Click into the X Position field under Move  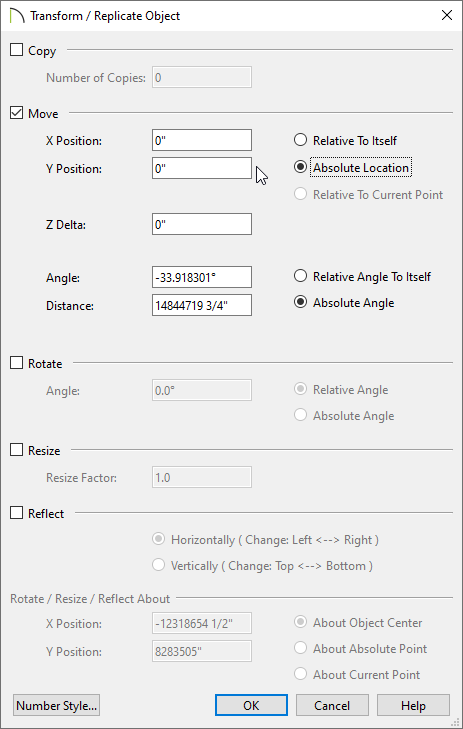click(x=202, y=140)
